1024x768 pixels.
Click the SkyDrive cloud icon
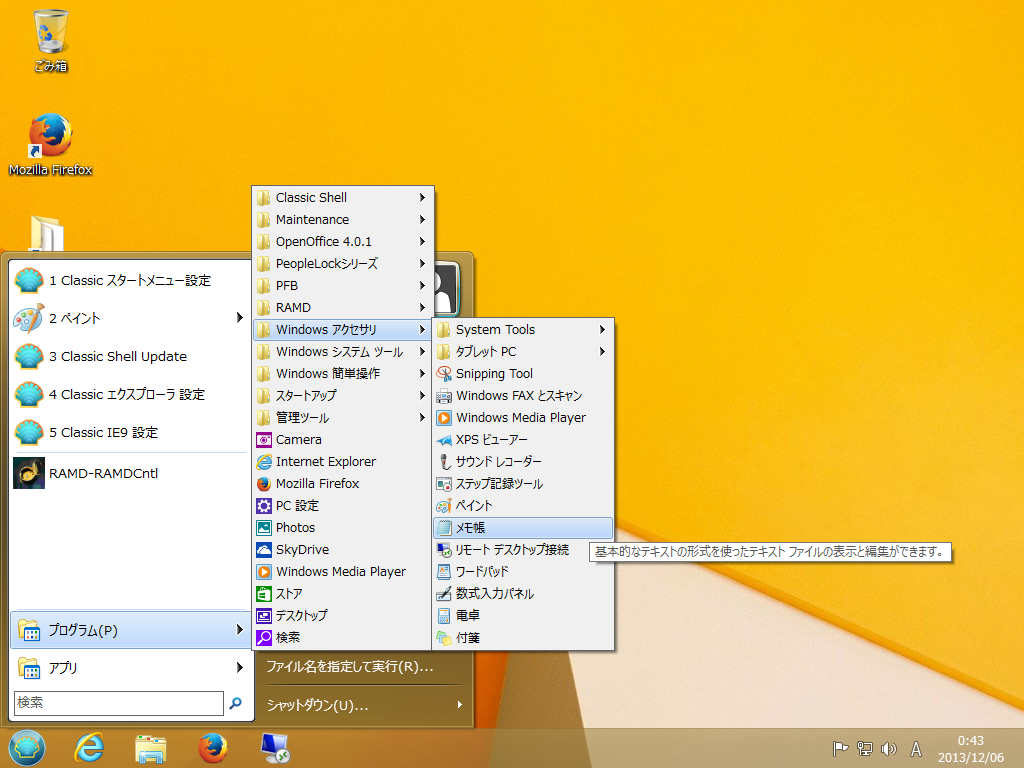(264, 550)
